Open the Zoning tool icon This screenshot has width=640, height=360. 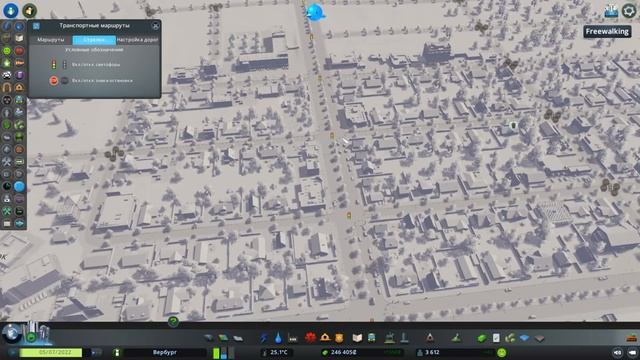pyautogui.click(x=223, y=338)
